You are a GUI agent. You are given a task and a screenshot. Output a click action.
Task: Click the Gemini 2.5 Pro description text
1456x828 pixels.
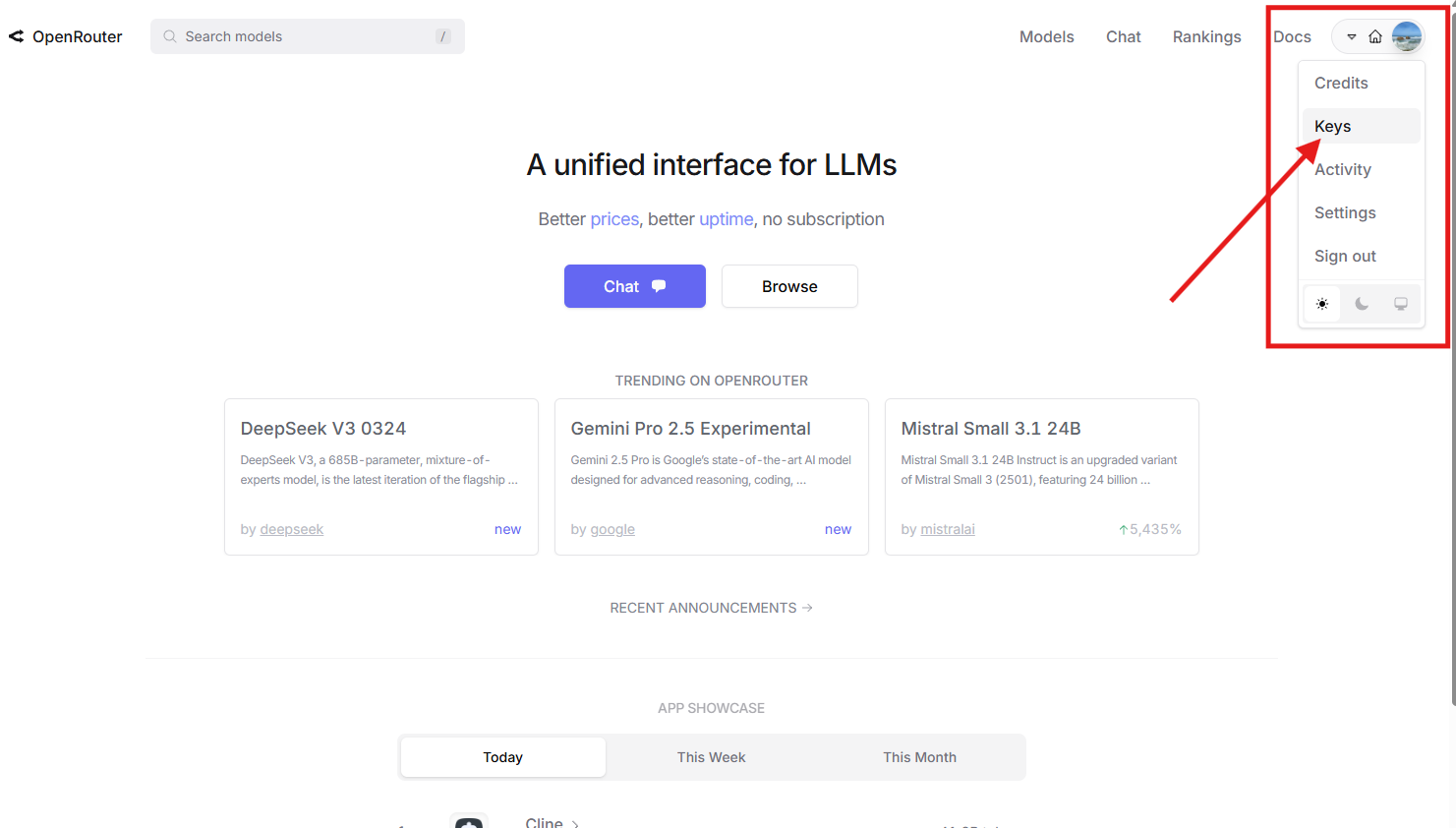click(x=711, y=470)
